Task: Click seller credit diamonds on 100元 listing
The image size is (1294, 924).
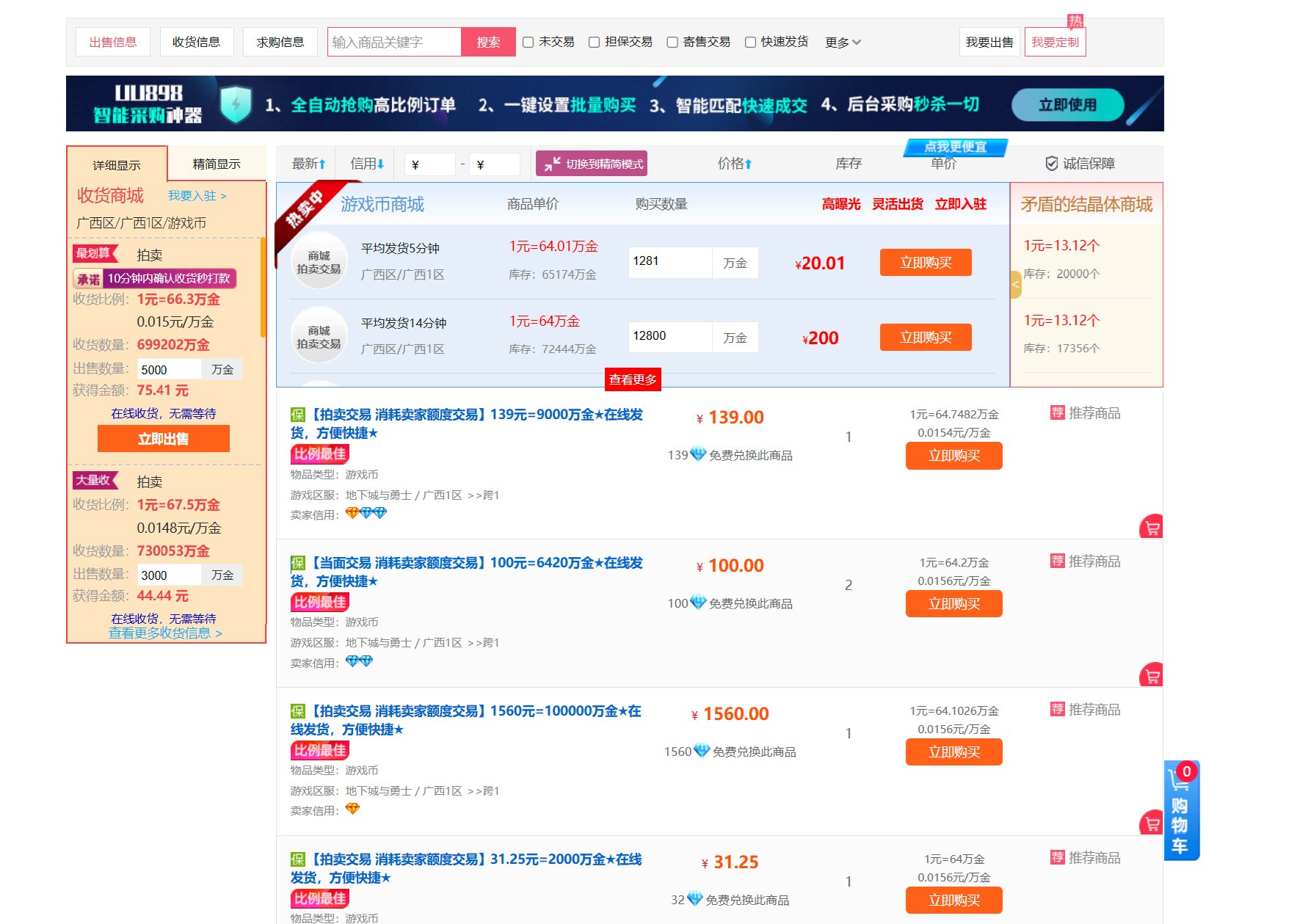Action: (359, 661)
